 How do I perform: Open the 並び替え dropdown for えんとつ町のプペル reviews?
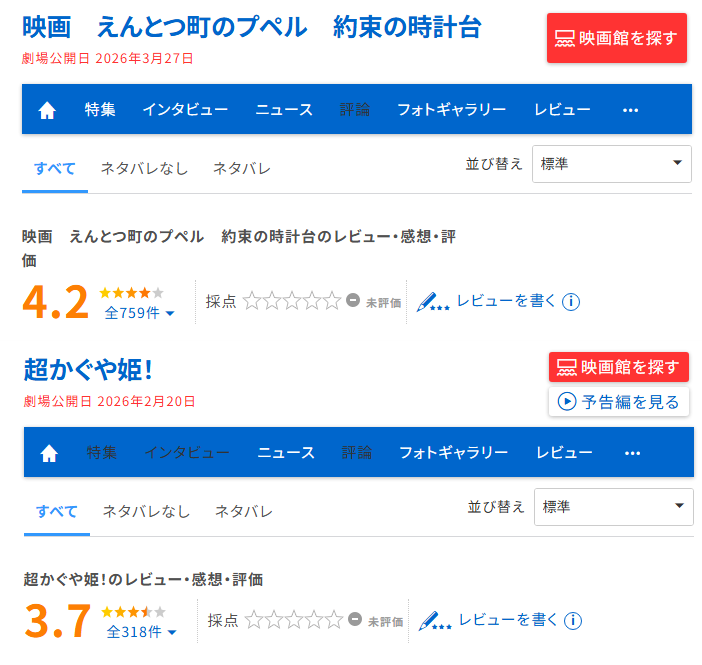pyautogui.click(x=612, y=163)
